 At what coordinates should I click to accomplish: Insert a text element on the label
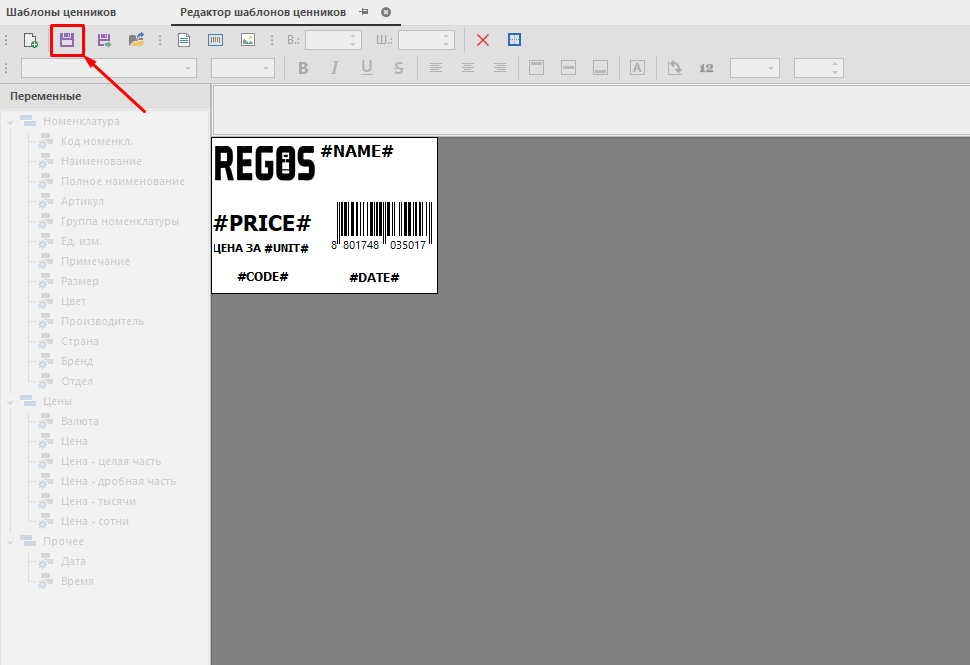tap(184, 40)
